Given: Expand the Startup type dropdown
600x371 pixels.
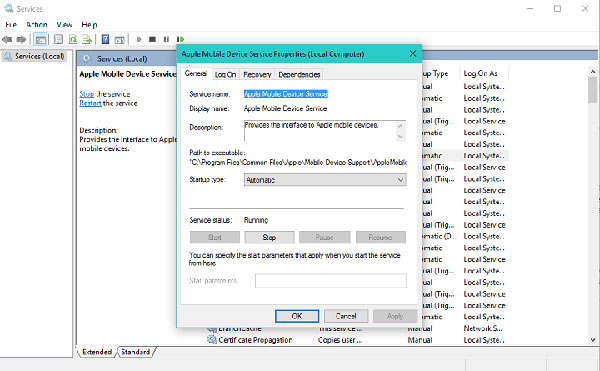Looking at the screenshot, I should tap(325, 180).
